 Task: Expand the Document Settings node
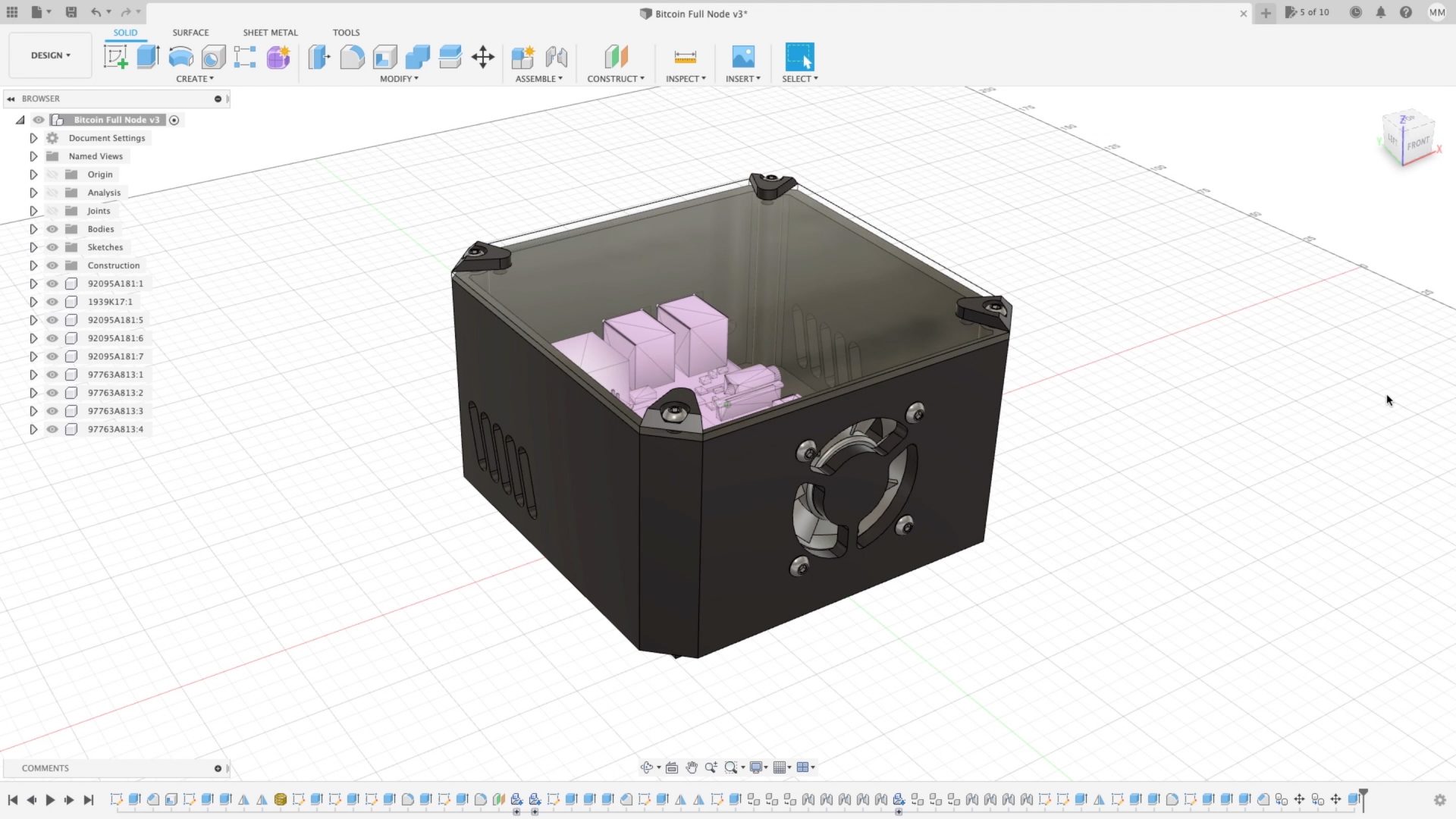click(x=33, y=138)
